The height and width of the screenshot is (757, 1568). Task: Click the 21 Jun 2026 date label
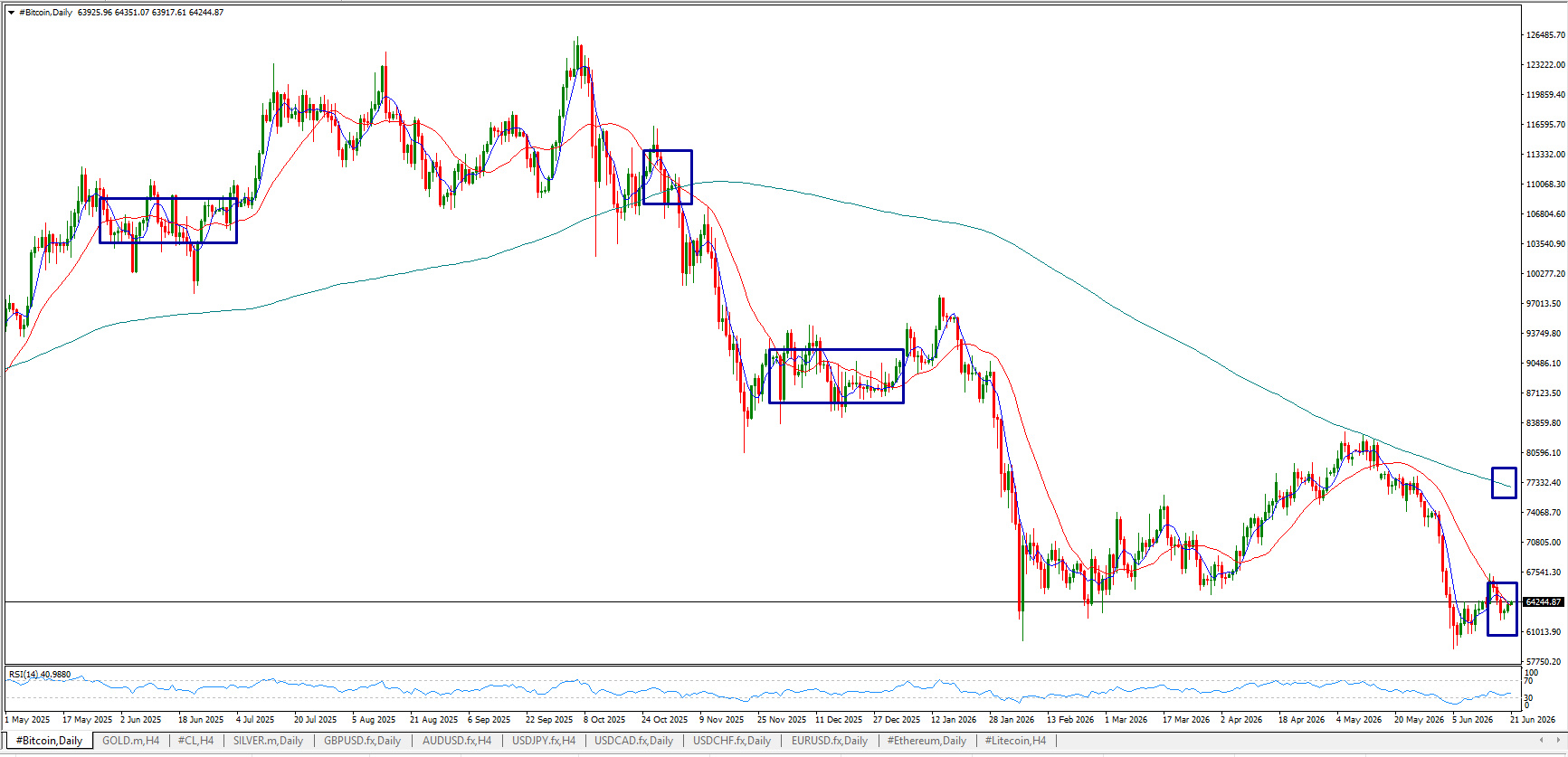point(1533,720)
